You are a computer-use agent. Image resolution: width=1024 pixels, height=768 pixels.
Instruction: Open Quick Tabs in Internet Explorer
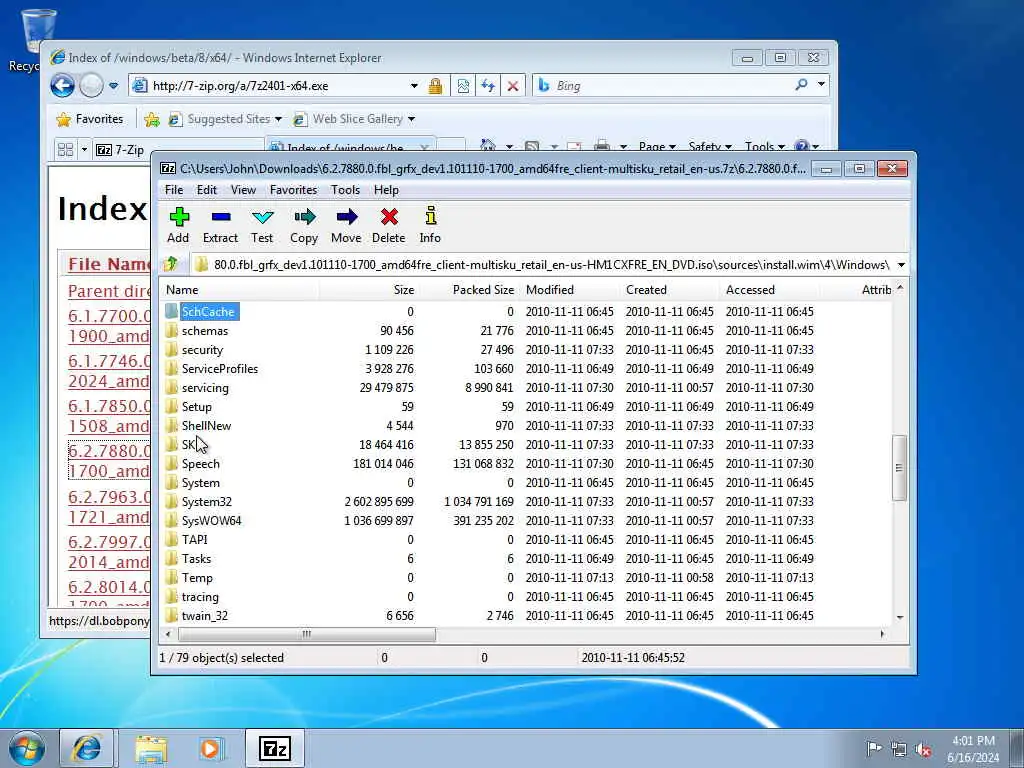tap(65, 150)
